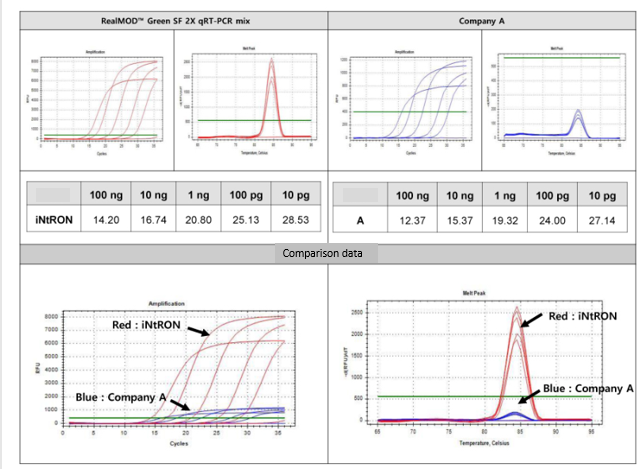Click 'Red : iNtRON' label in amplification comparison chart
The image size is (641, 469).
pyautogui.click(x=146, y=325)
